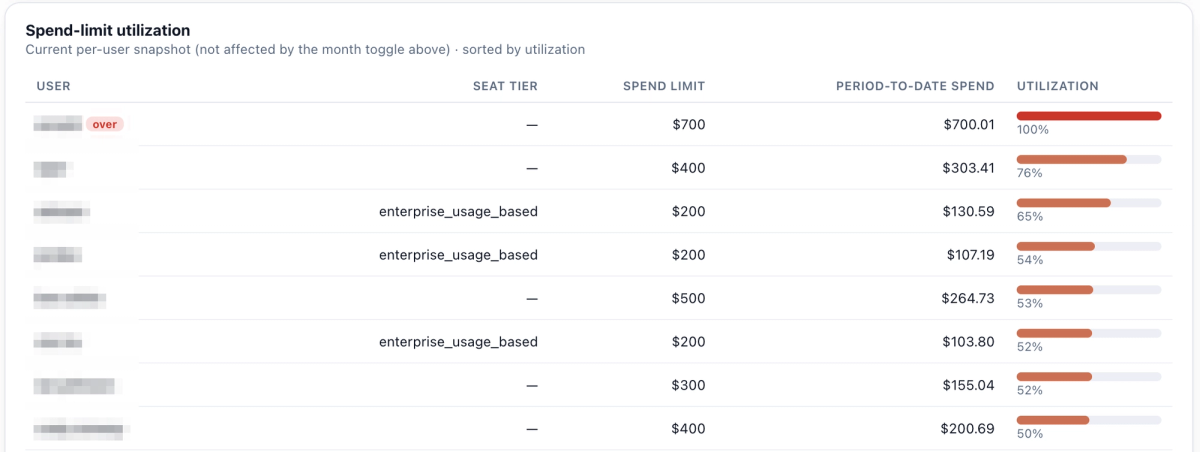Click the $200.69 spend value
The image size is (1200, 452).
968,428
